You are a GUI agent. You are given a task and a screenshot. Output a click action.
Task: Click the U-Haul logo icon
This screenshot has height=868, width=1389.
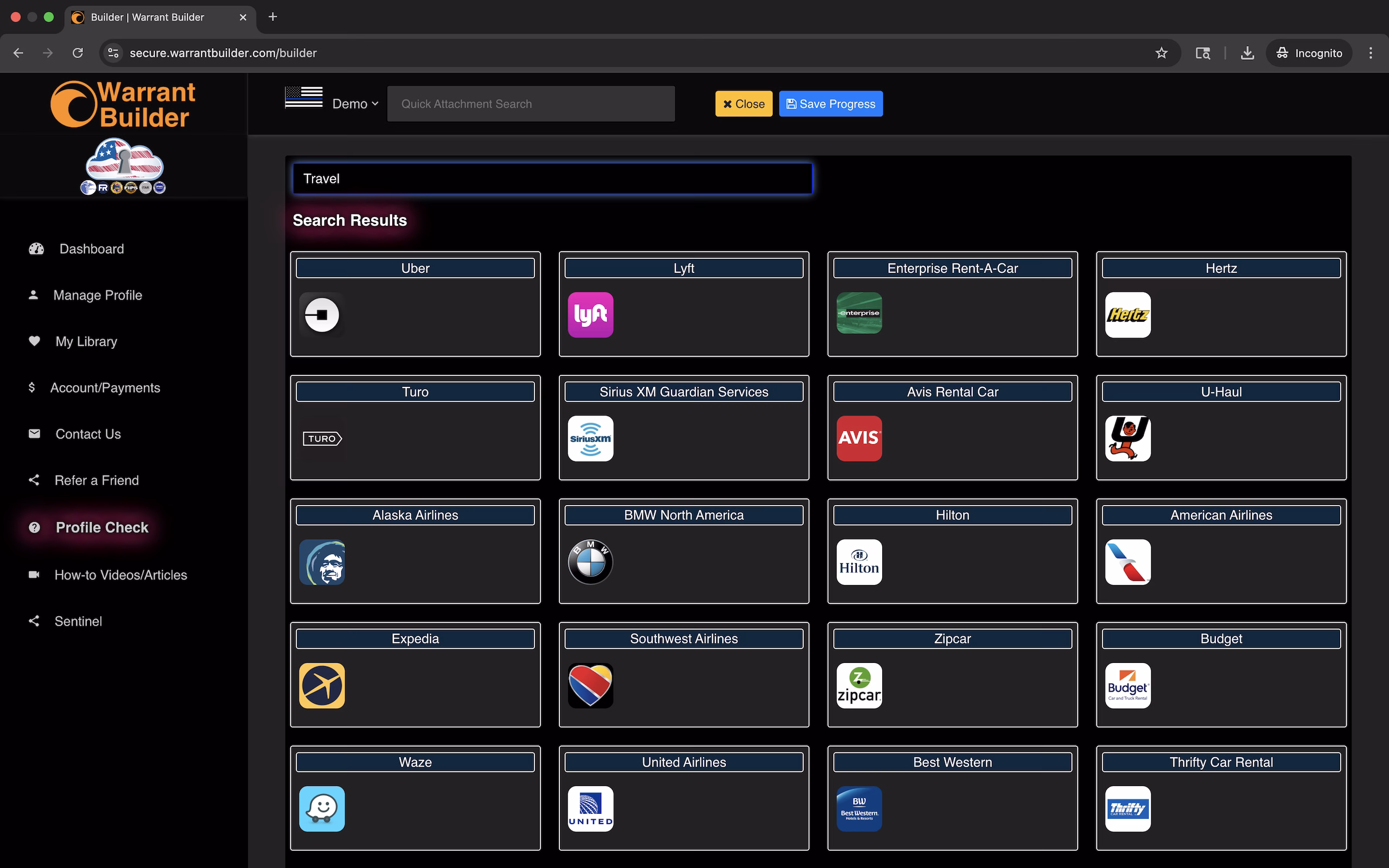(1127, 438)
